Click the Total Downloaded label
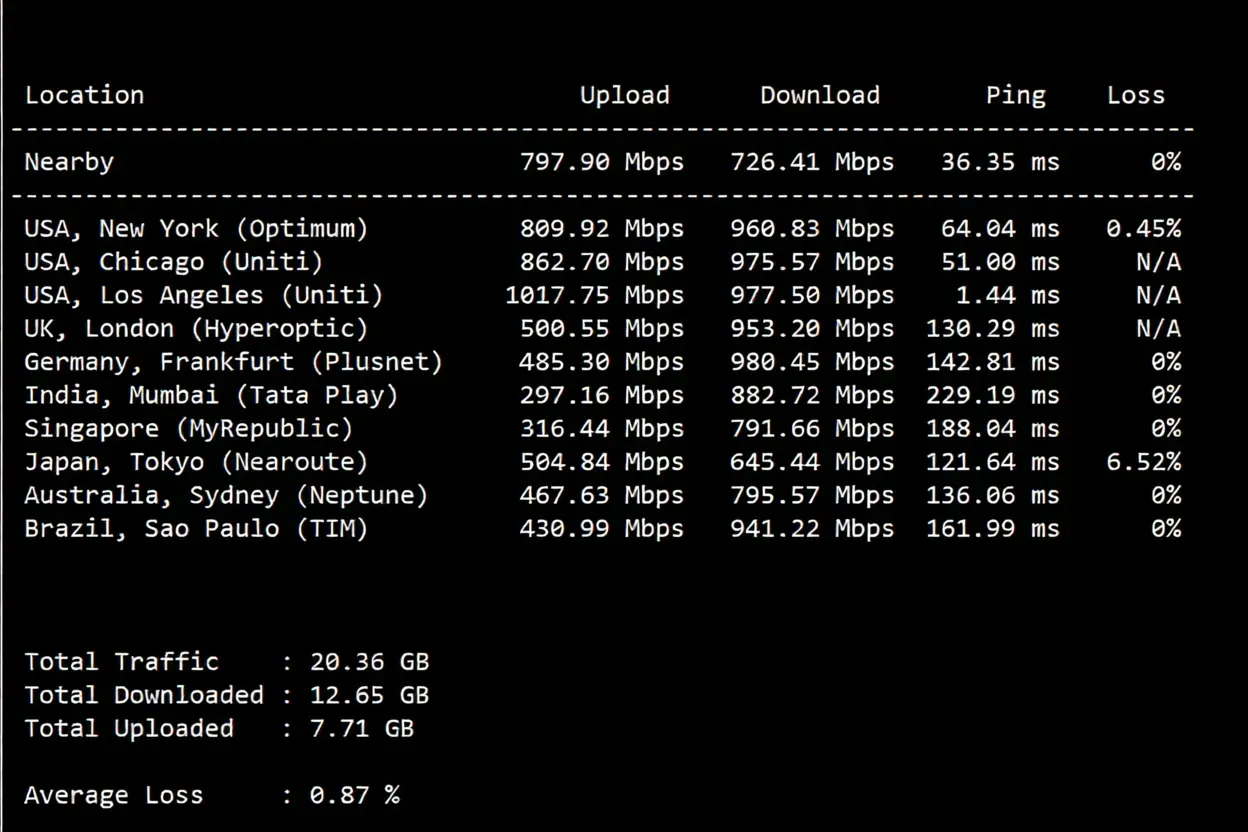Image resolution: width=1248 pixels, height=832 pixels. pos(144,695)
